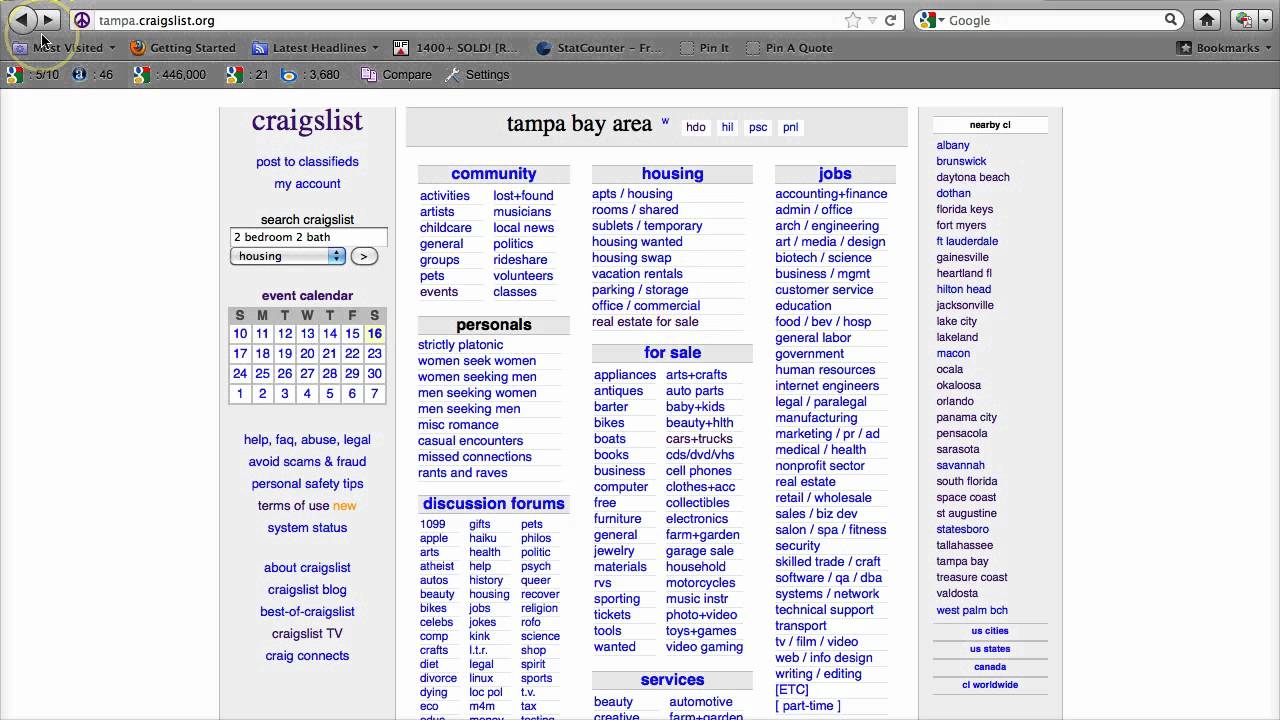The height and width of the screenshot is (720, 1280).
Task: Open the my account link
Action: 307,184
